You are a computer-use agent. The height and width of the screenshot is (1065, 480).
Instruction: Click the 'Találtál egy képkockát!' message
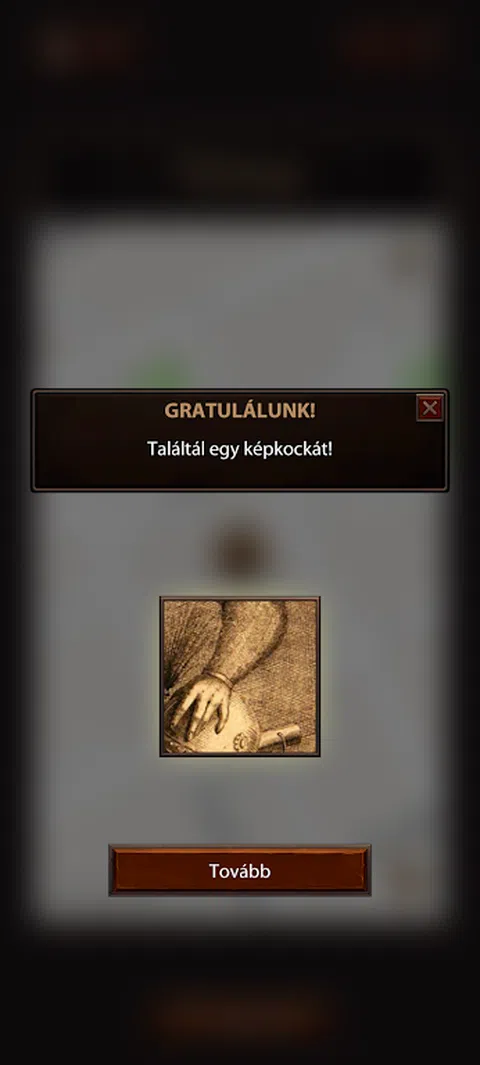240,449
